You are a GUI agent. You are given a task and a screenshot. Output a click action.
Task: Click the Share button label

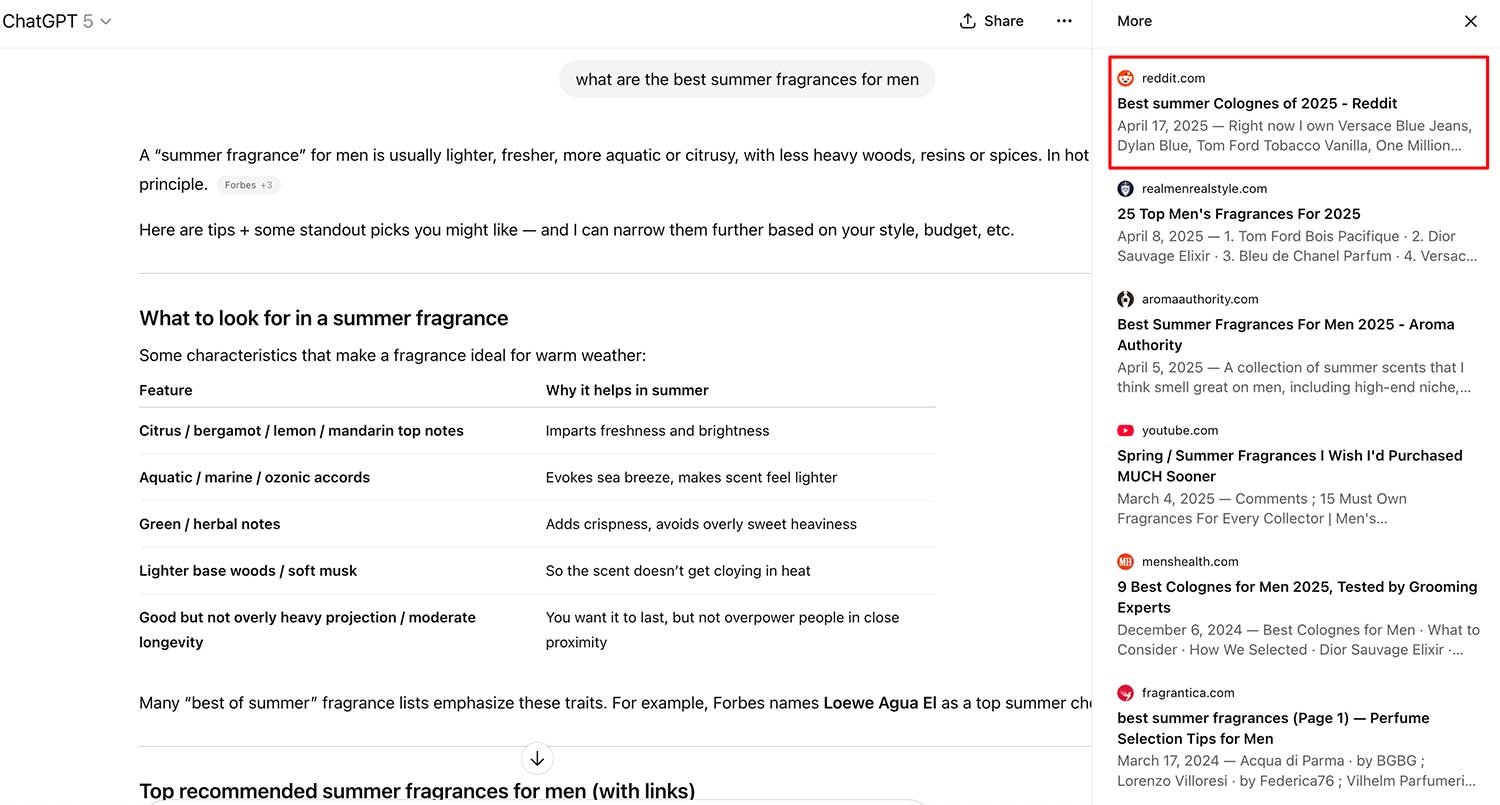[1003, 21]
